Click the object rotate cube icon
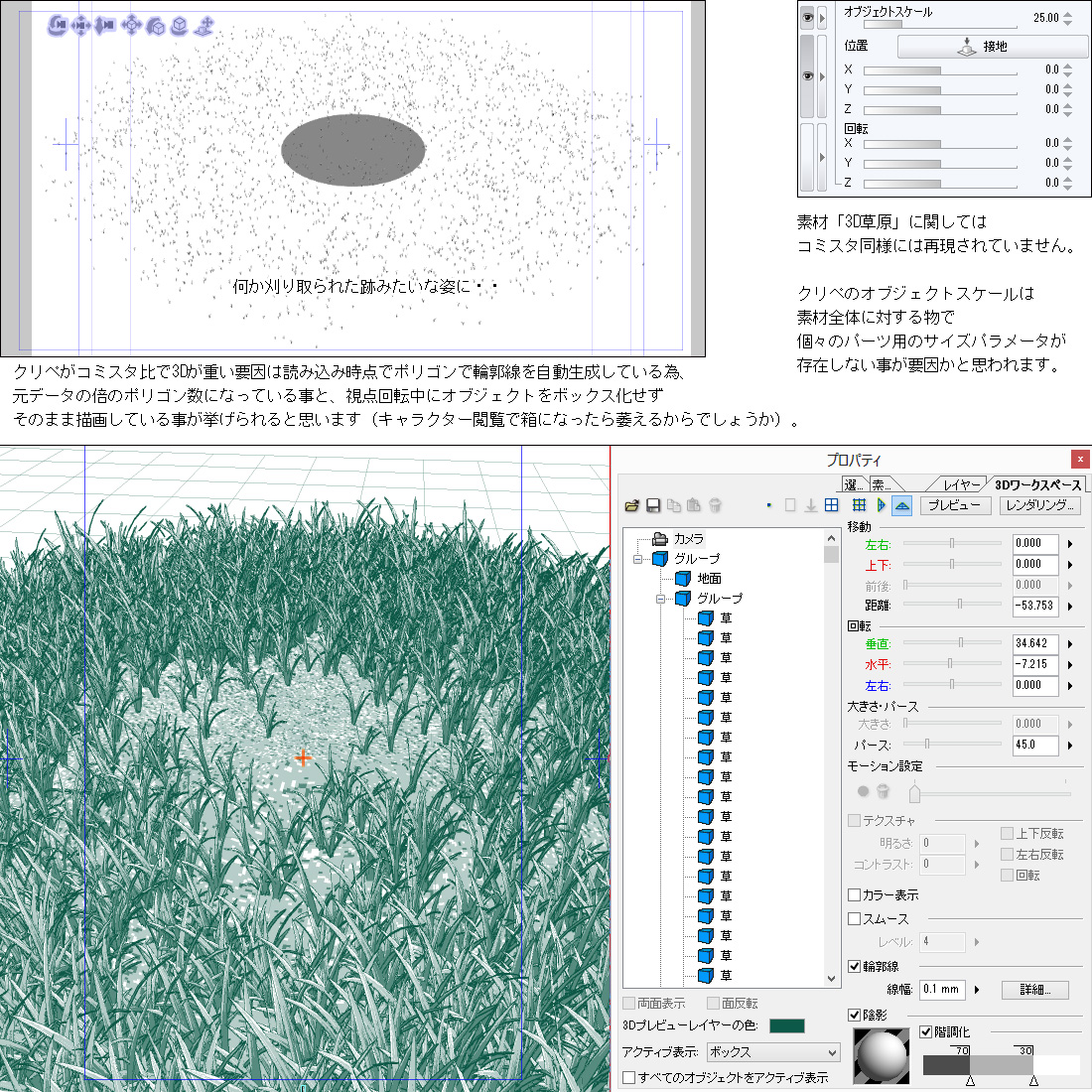This screenshot has width=1092, height=1092. (x=156, y=25)
